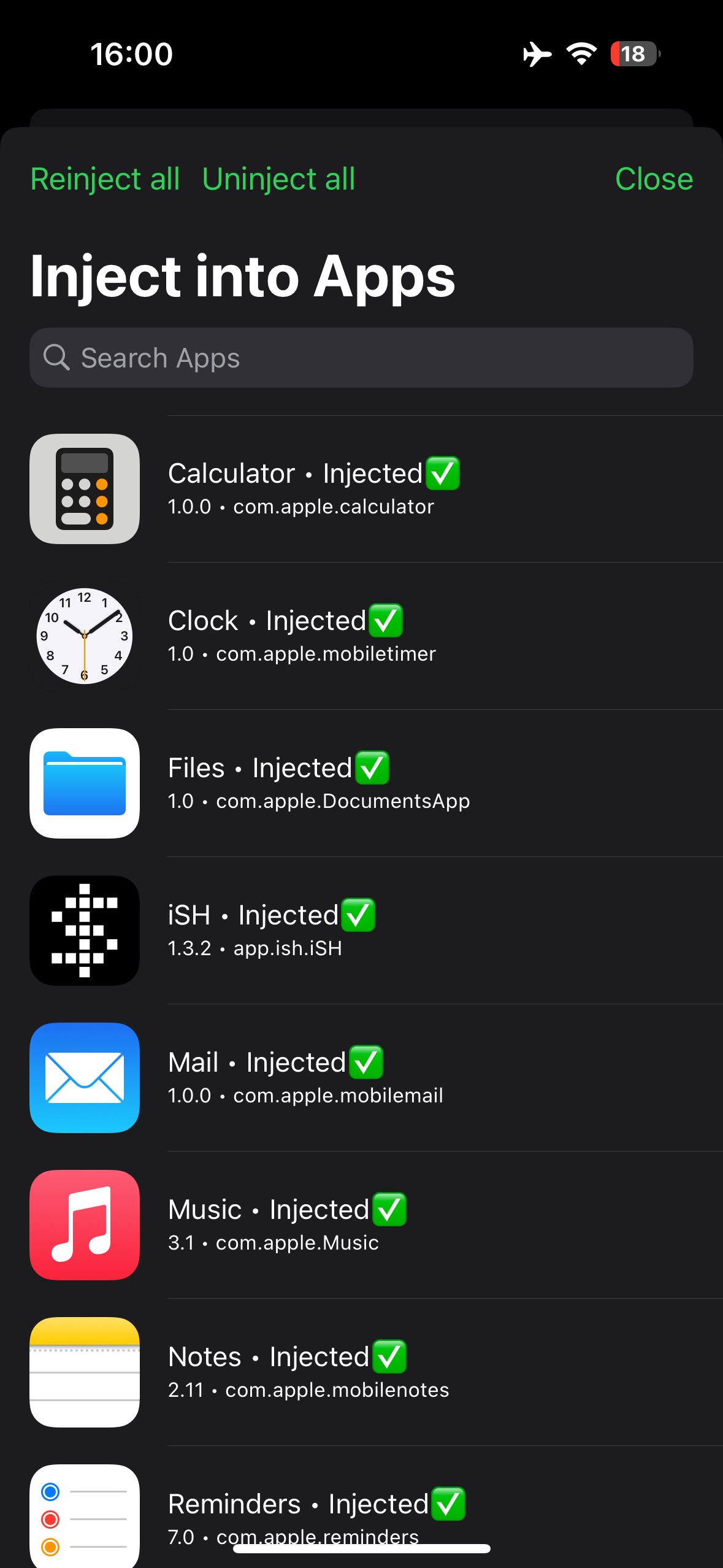Click the search magnifier icon
Screen dimensions: 723x1568
pos(56,358)
